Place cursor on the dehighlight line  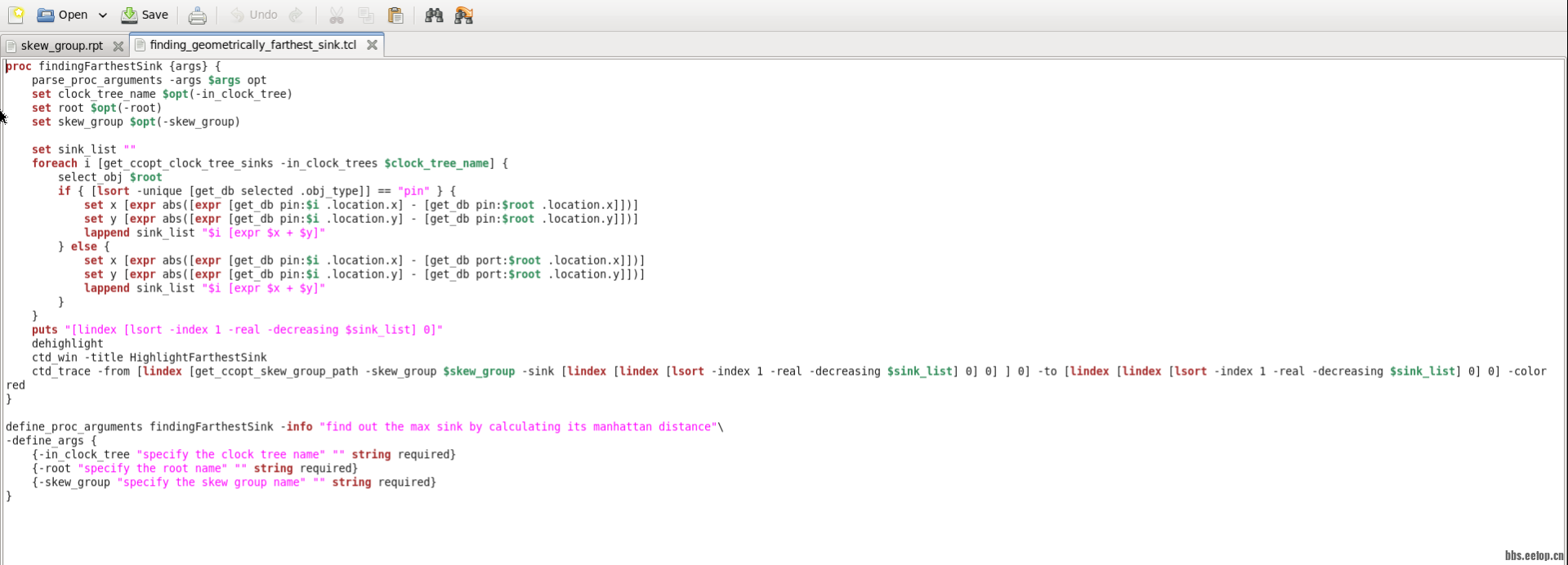[68, 344]
